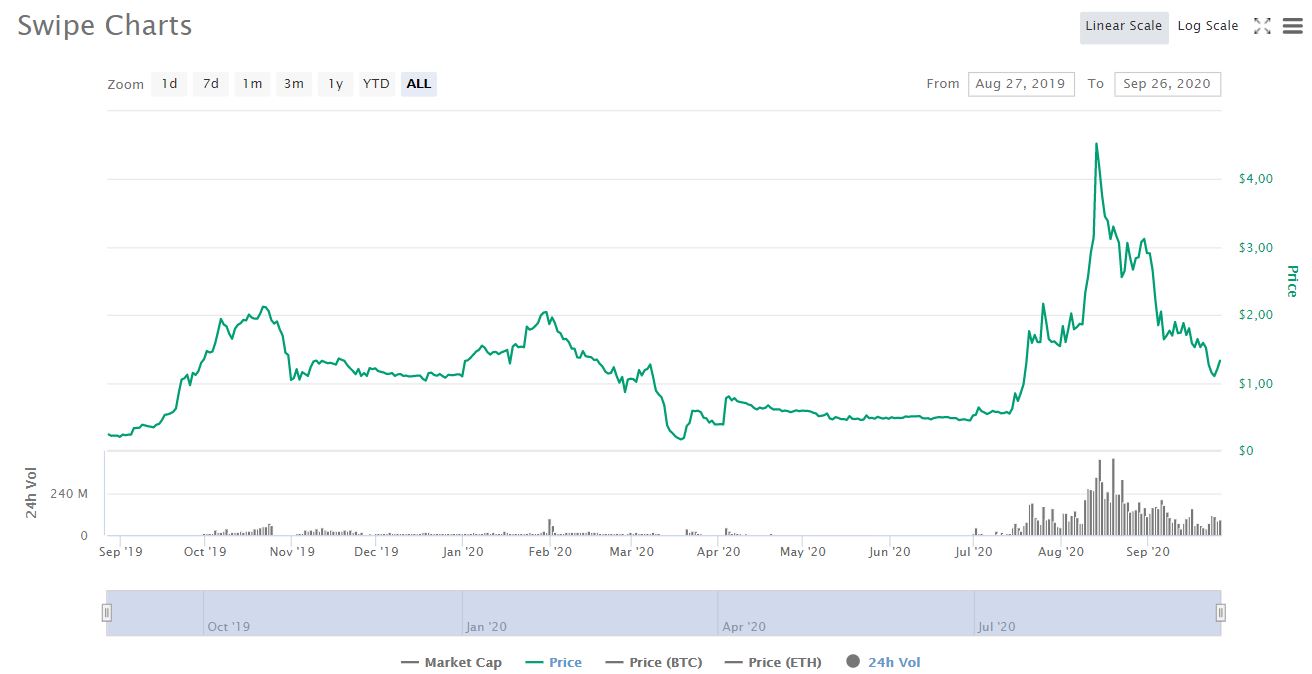Grab right handle of range navigator

coord(1220,613)
